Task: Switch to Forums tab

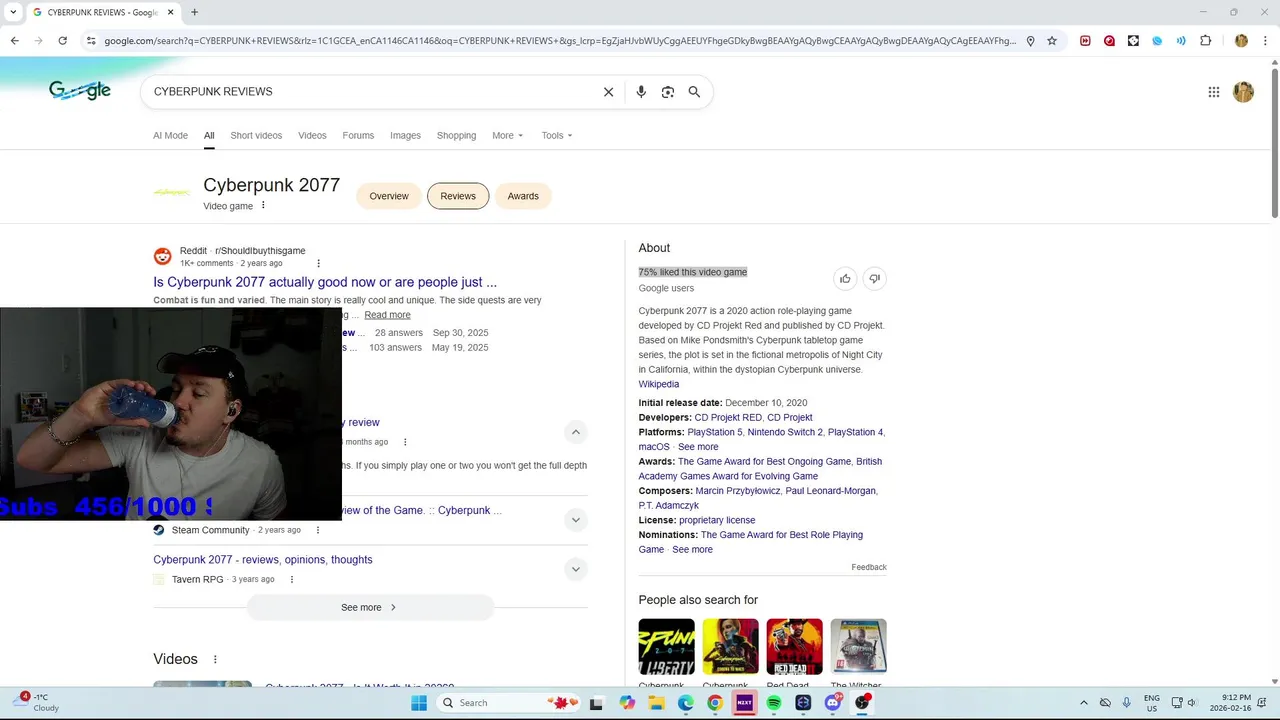Action: coord(358,136)
